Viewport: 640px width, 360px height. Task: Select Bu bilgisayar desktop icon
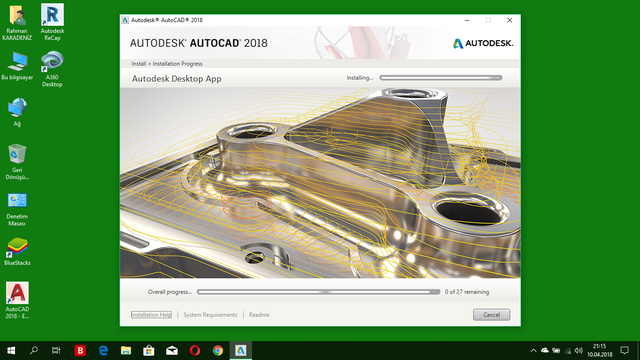pos(17,66)
